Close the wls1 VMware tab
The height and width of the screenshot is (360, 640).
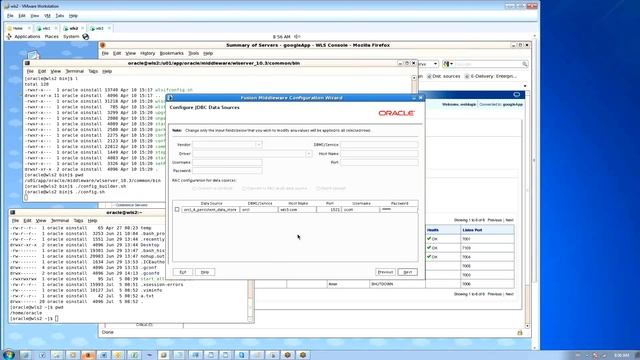tap(56, 28)
